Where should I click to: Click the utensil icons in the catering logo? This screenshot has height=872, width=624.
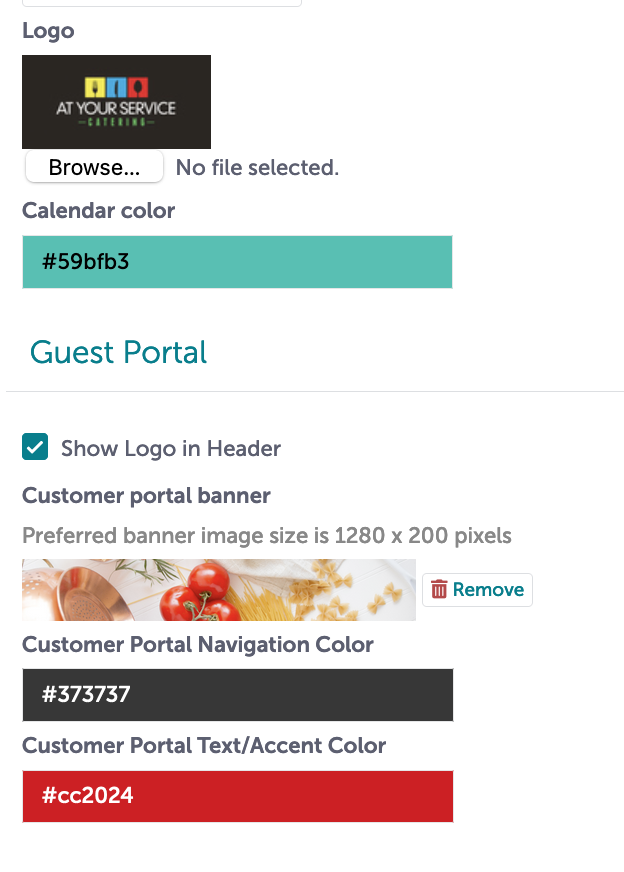tap(116, 87)
